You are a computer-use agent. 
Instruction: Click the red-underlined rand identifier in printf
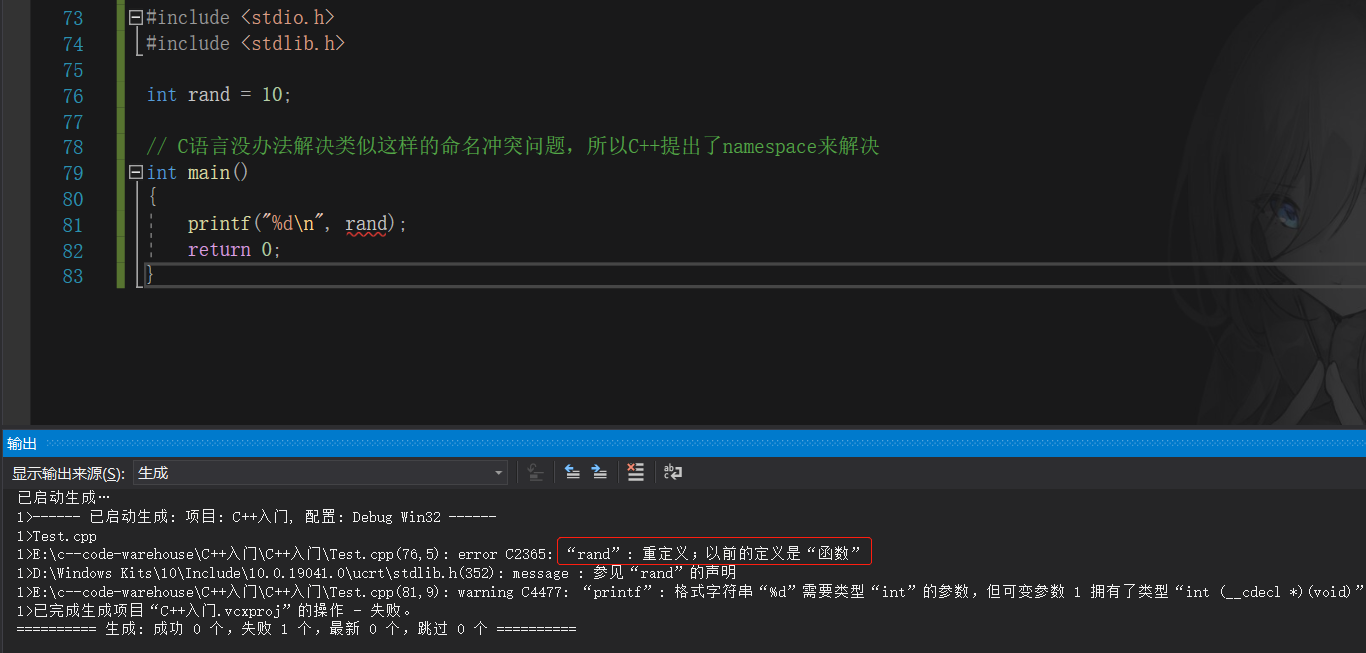pyautogui.click(x=365, y=223)
